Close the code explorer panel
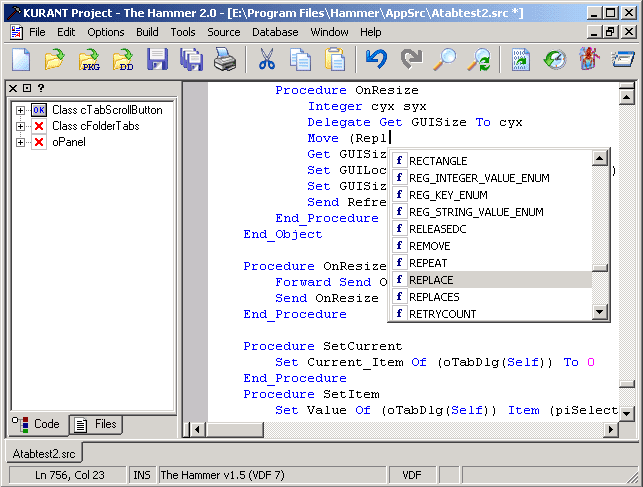Viewport: 643px width, 487px height. 13,88
